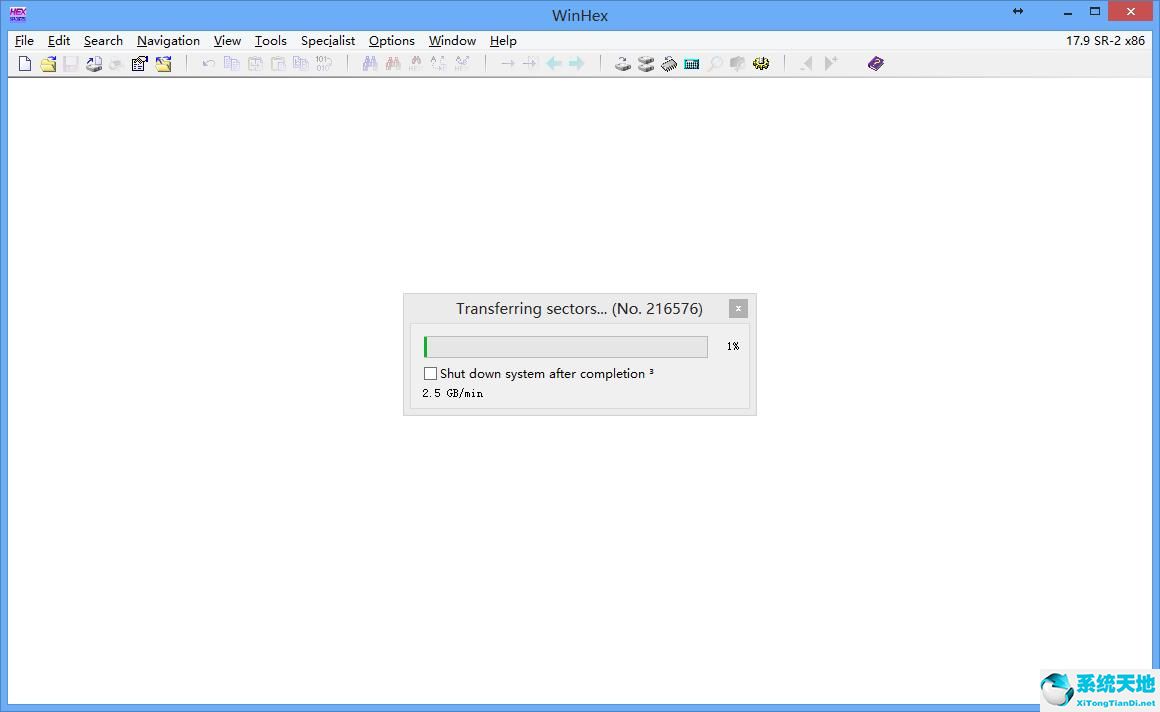Click the Options gear icon
The width and height of the screenshot is (1160, 712).
[x=761, y=64]
